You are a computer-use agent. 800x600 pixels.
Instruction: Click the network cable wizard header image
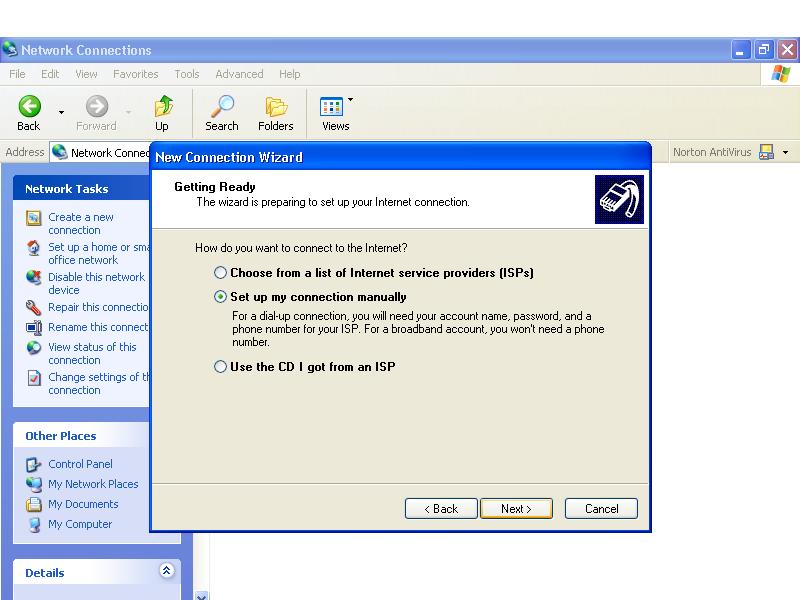[x=619, y=199]
